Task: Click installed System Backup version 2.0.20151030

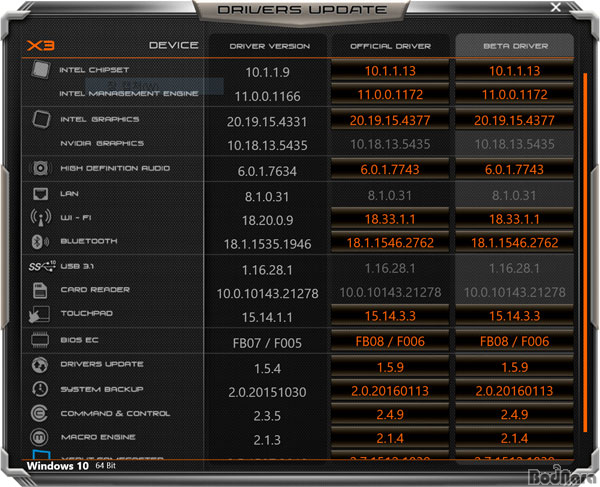Action: 267,392
